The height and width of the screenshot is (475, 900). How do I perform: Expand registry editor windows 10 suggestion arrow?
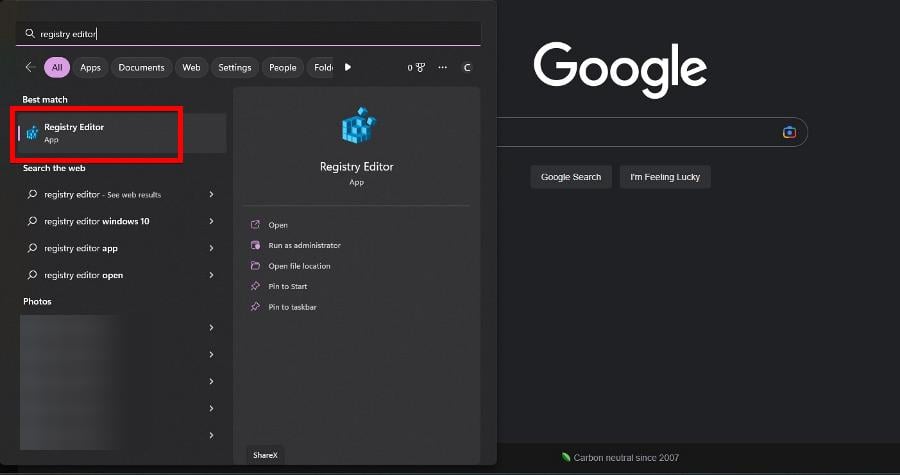pos(211,221)
